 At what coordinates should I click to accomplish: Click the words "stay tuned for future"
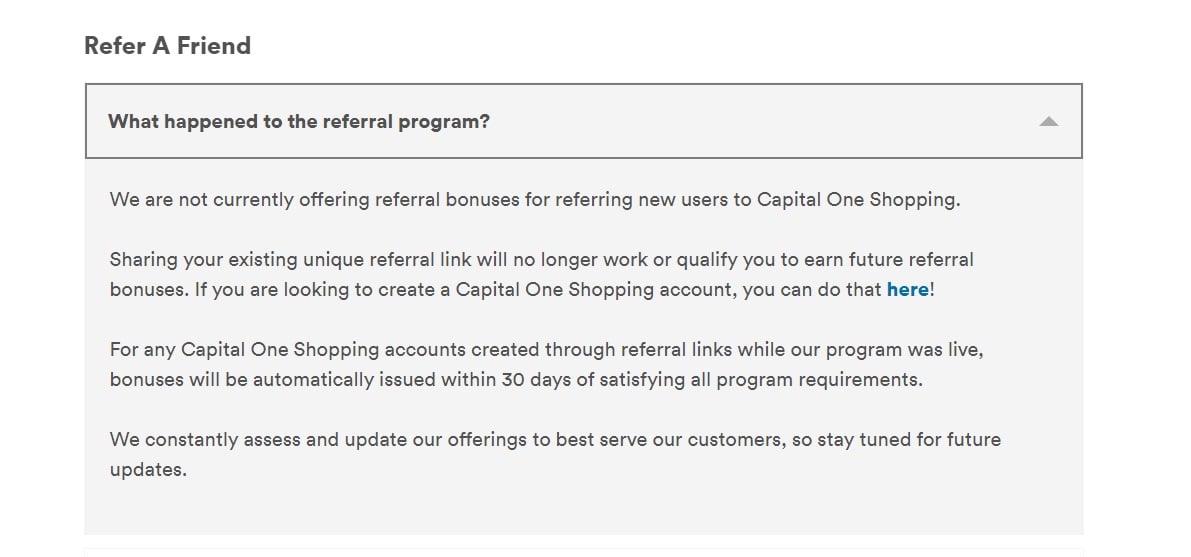click(x=909, y=439)
